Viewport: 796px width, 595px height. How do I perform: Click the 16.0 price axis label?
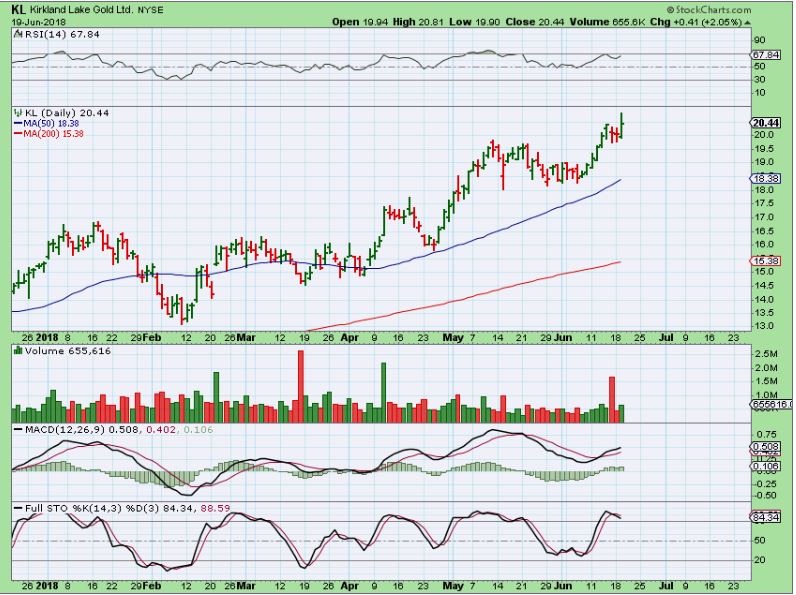(x=764, y=244)
